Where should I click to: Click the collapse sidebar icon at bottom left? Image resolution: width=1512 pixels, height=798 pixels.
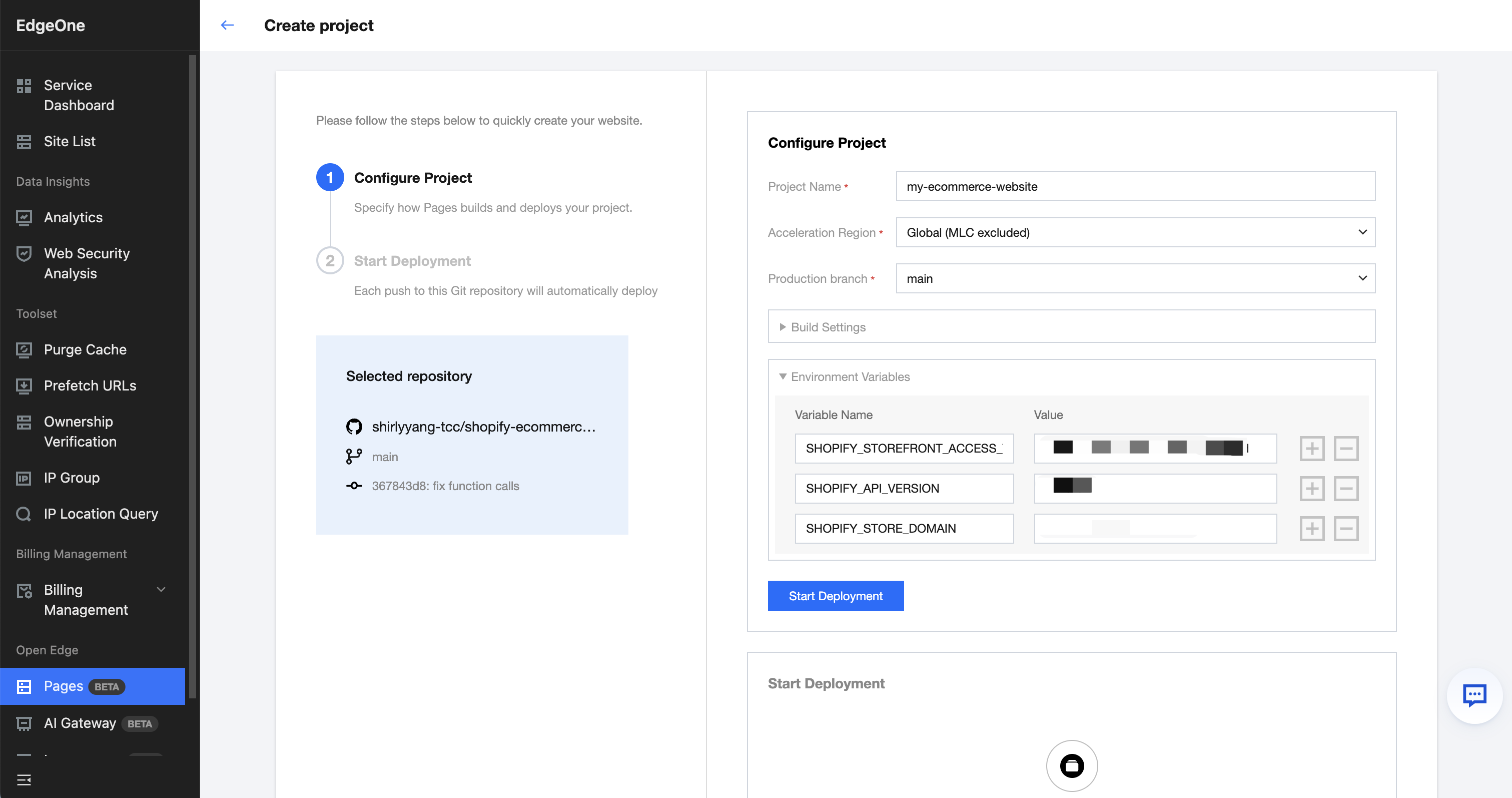pos(24,780)
